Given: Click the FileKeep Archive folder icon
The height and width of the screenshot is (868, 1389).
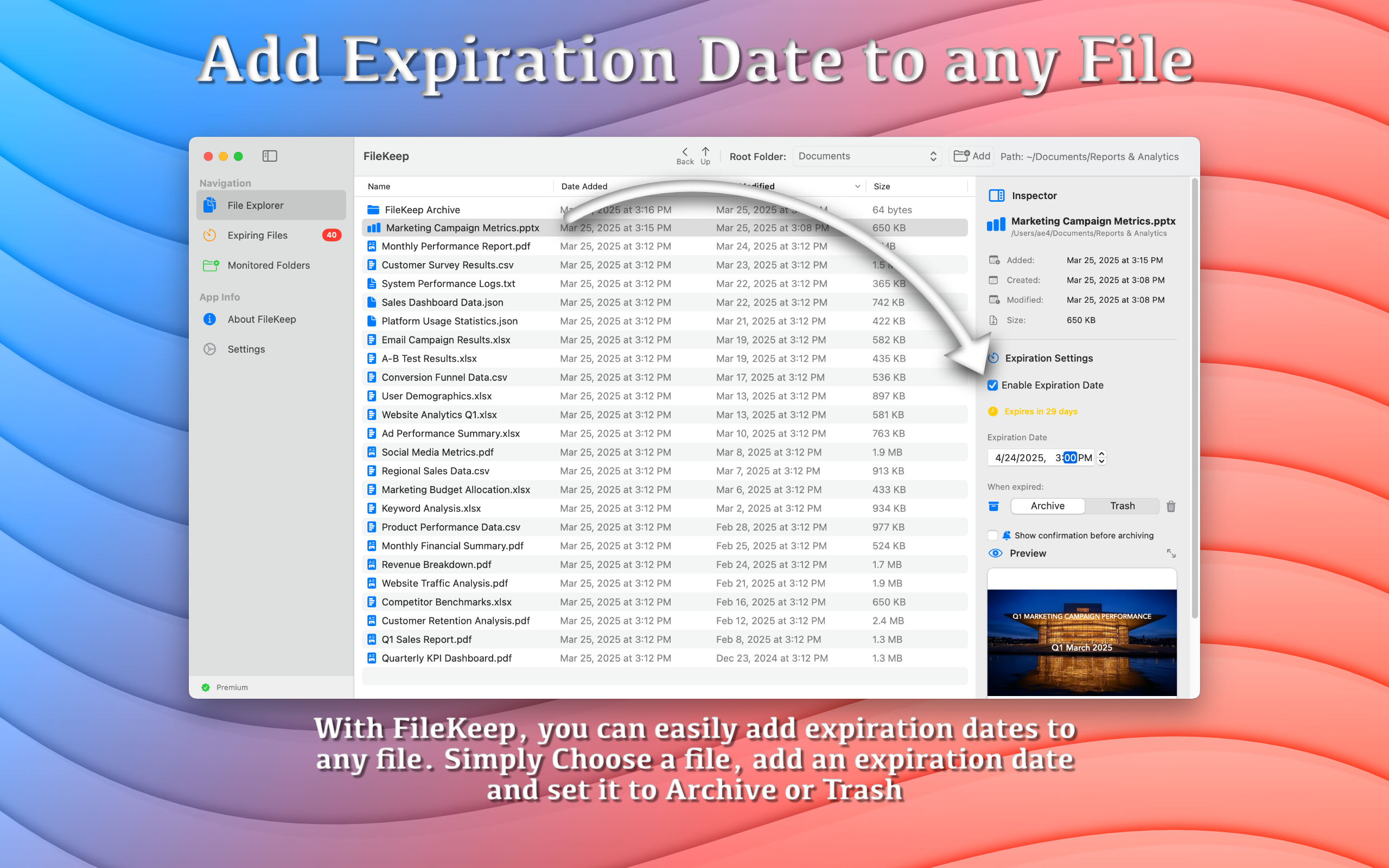Looking at the screenshot, I should (373, 209).
